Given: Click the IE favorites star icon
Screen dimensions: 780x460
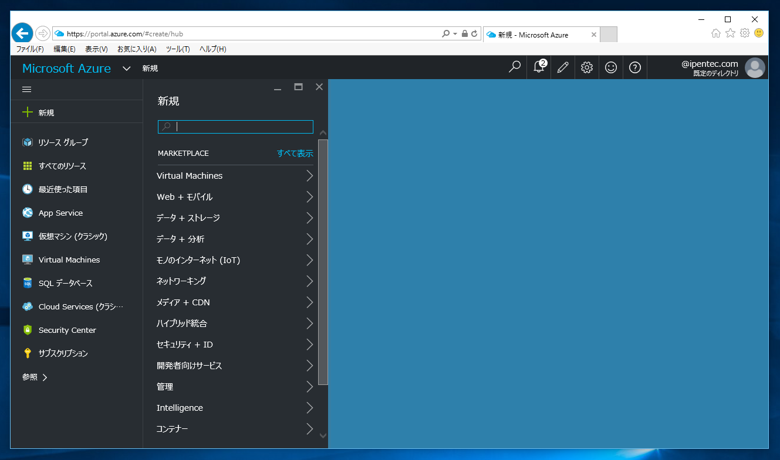Looking at the screenshot, I should (730, 33).
